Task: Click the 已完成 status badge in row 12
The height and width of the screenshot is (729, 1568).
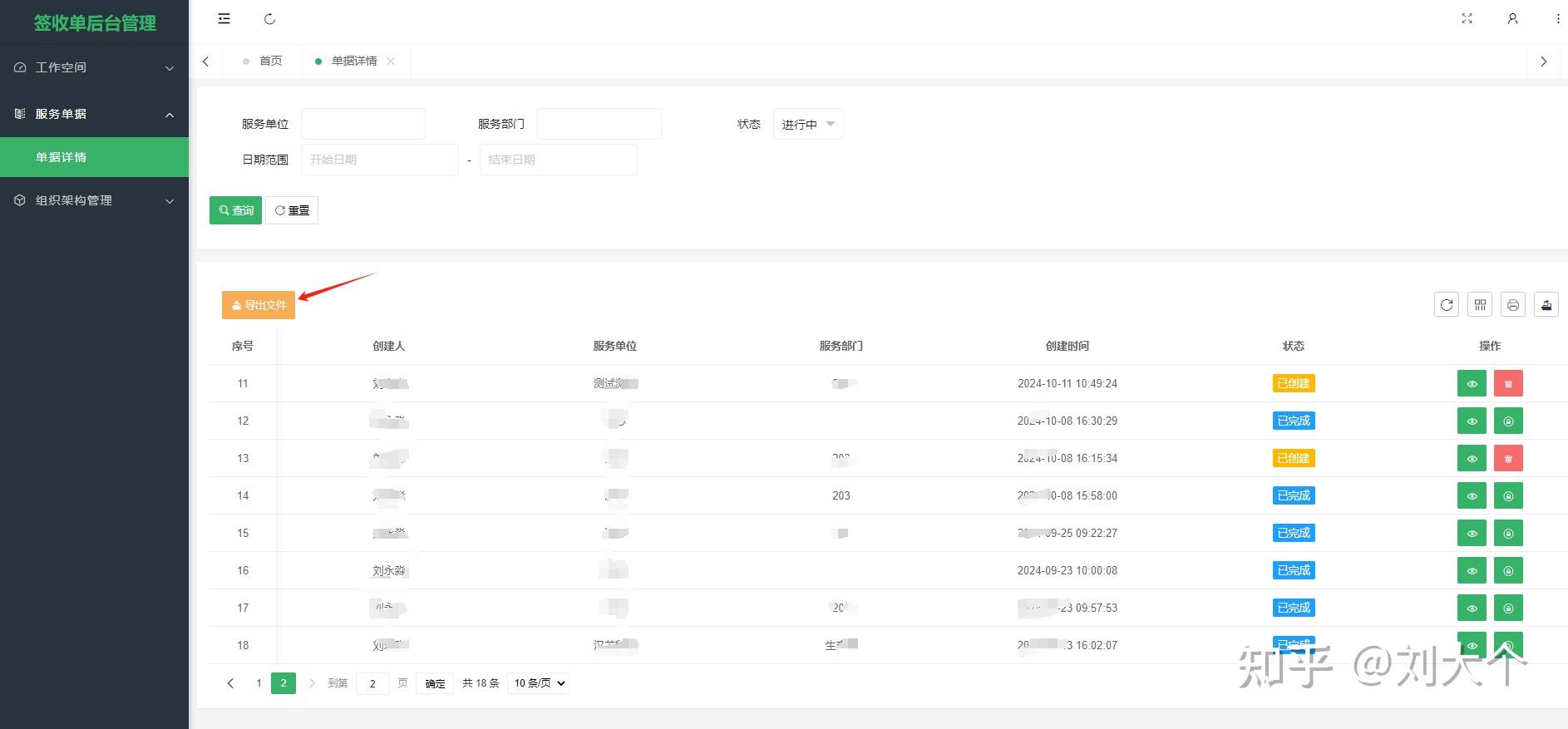Action: (x=1294, y=421)
